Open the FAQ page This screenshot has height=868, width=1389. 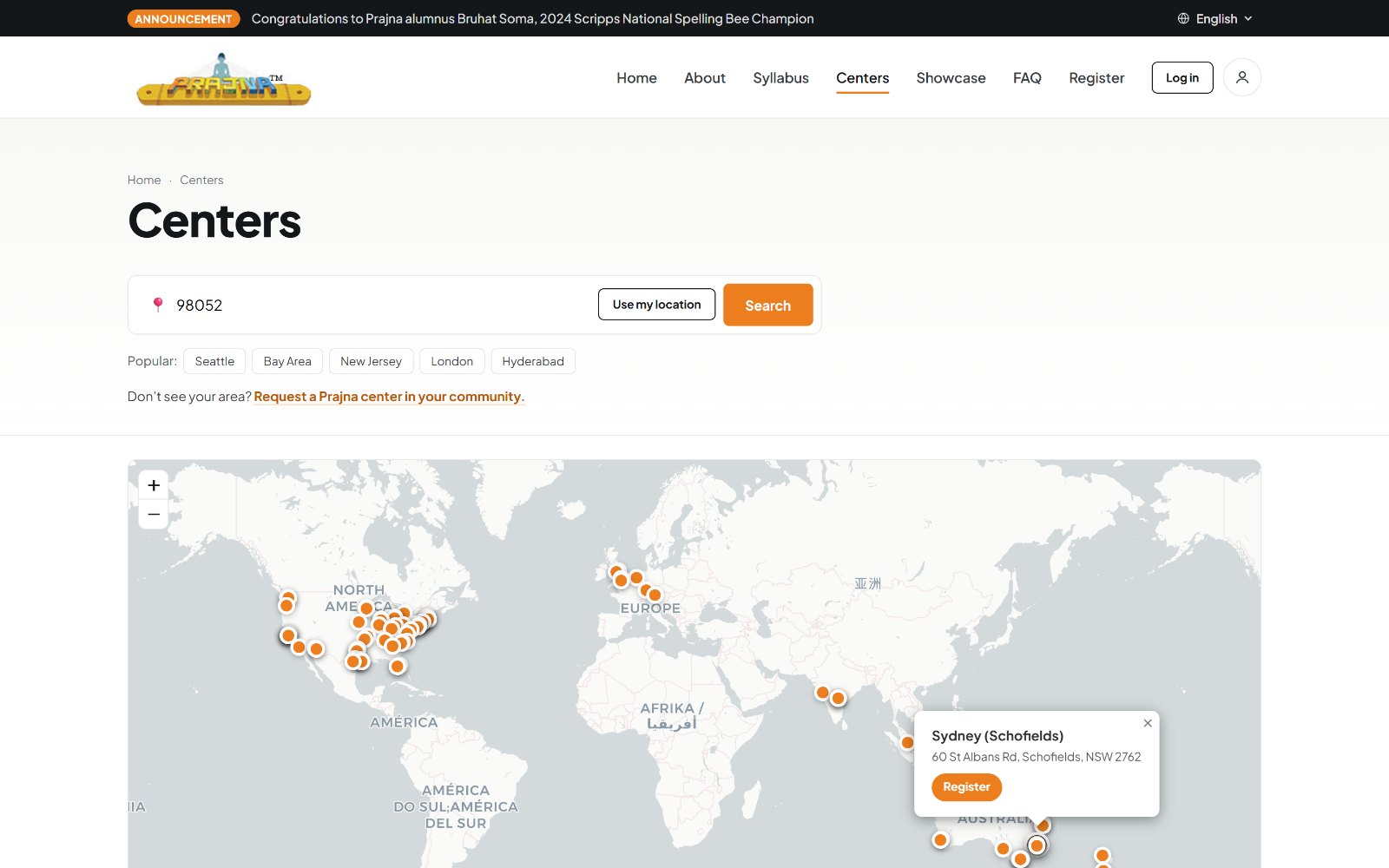1027,78
